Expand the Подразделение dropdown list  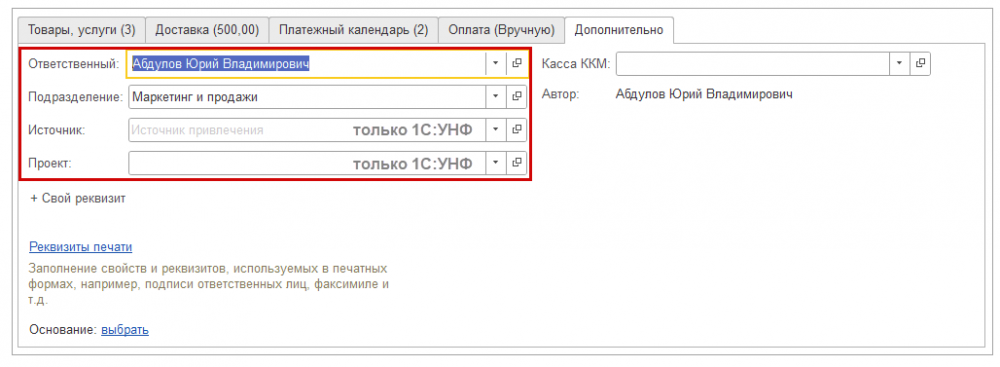click(496, 97)
